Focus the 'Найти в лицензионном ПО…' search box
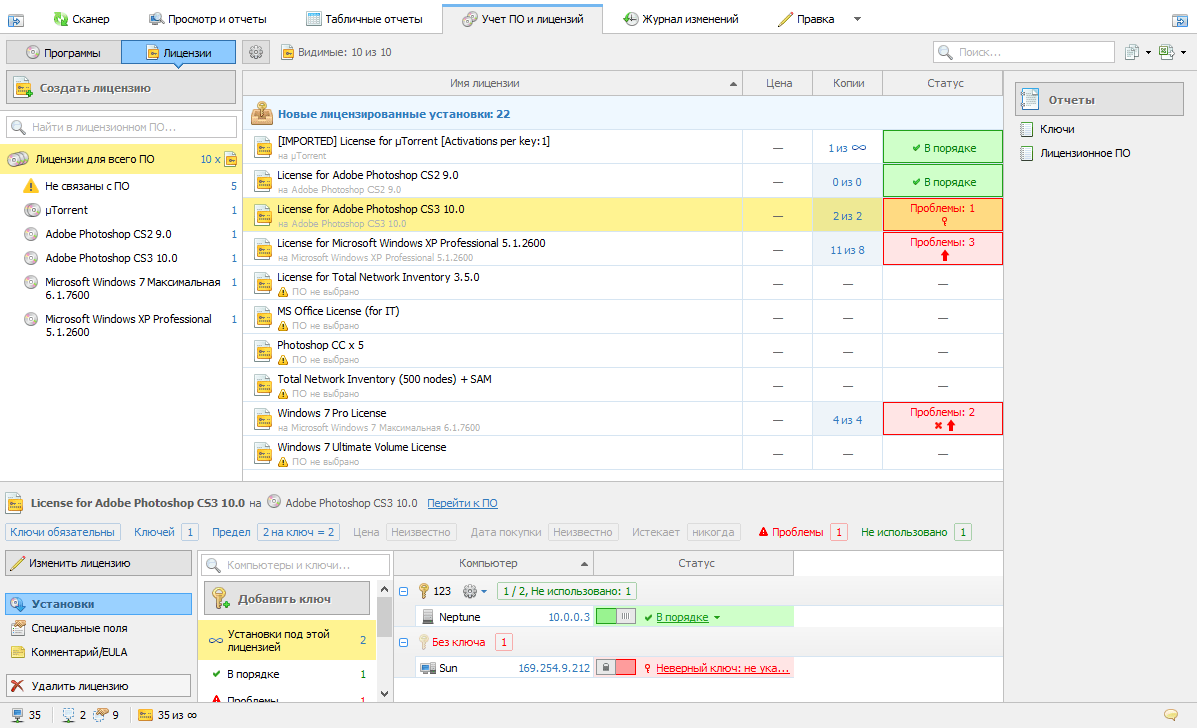This screenshot has width=1197, height=728. [121, 127]
